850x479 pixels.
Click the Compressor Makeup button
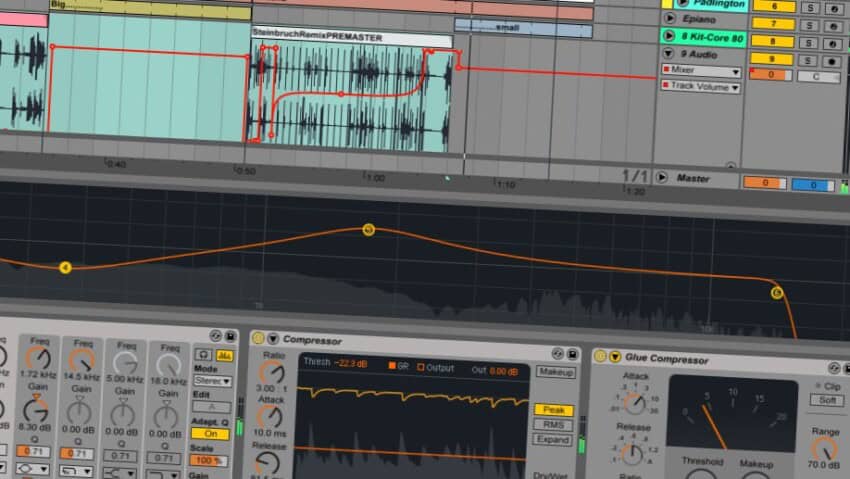[x=556, y=372]
